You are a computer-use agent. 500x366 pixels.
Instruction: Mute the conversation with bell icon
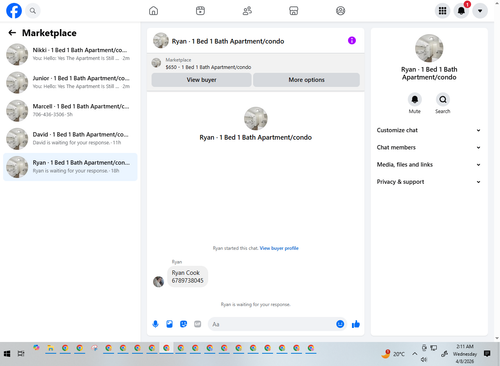415,99
